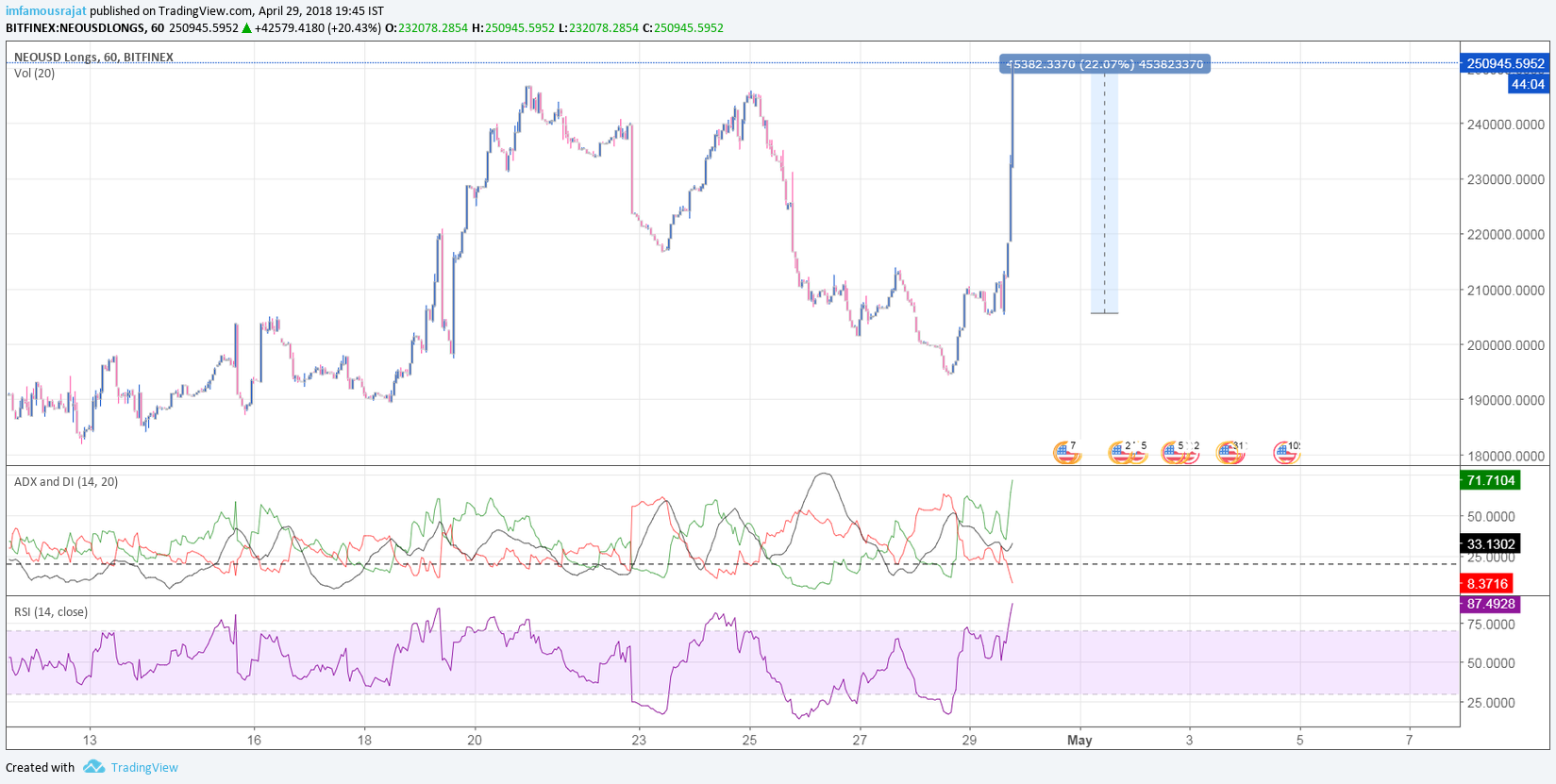Click the +42579.4180 (+20.43%) change value

point(318,27)
